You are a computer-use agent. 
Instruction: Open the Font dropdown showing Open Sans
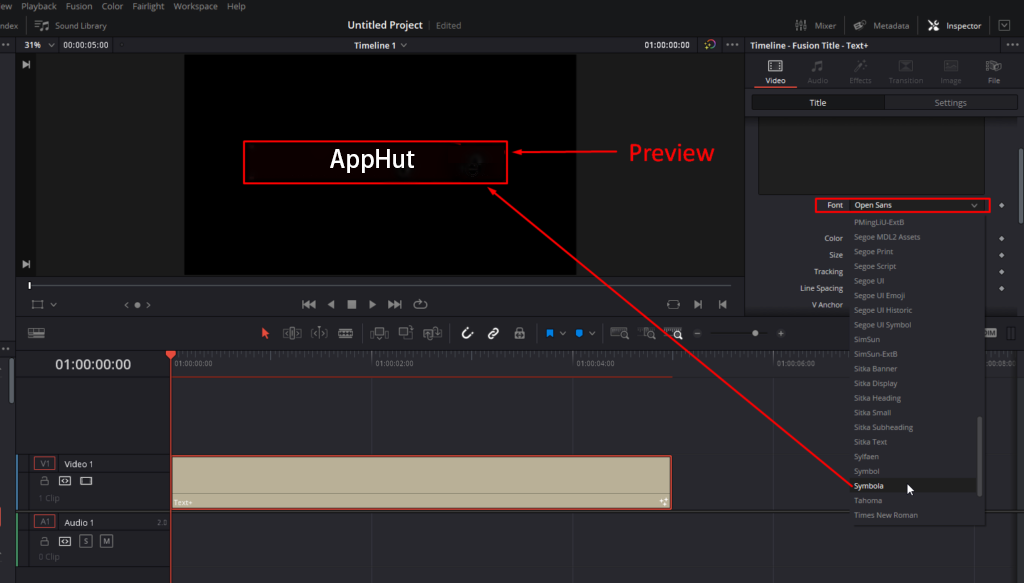point(916,205)
